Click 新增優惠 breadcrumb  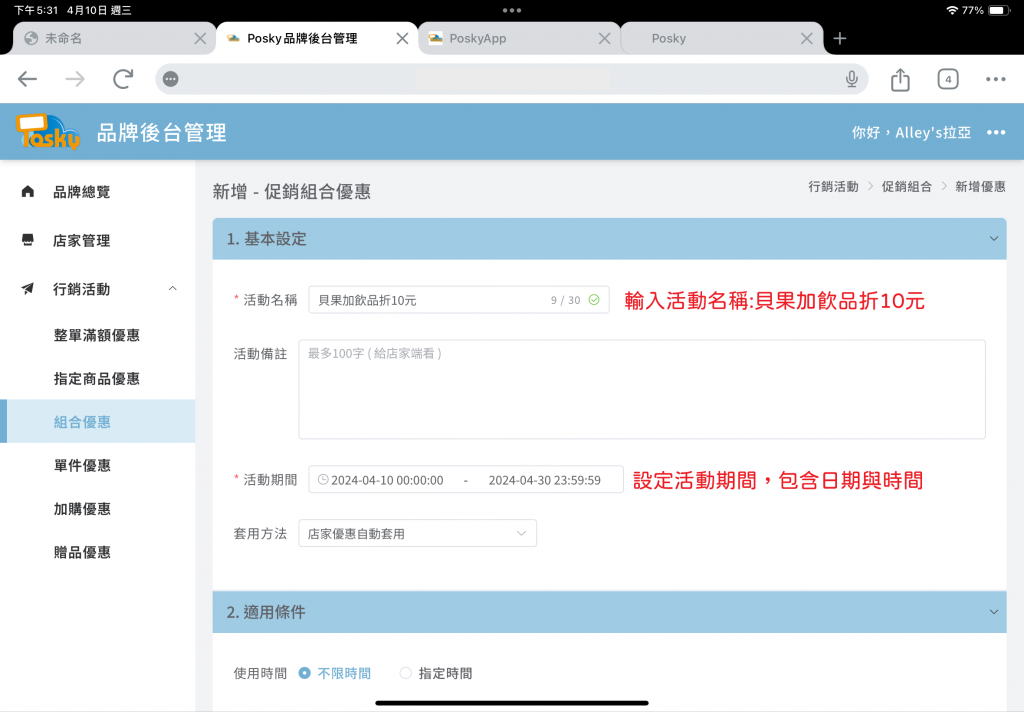(x=980, y=187)
